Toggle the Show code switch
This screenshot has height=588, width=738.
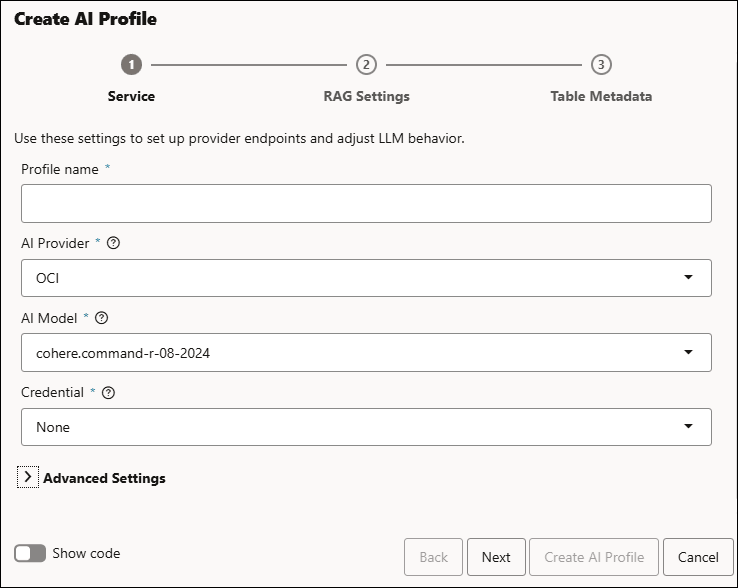(x=30, y=553)
